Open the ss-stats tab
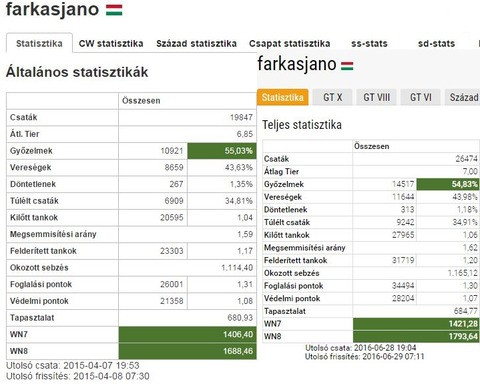The height and width of the screenshot is (384, 480). click(x=369, y=44)
